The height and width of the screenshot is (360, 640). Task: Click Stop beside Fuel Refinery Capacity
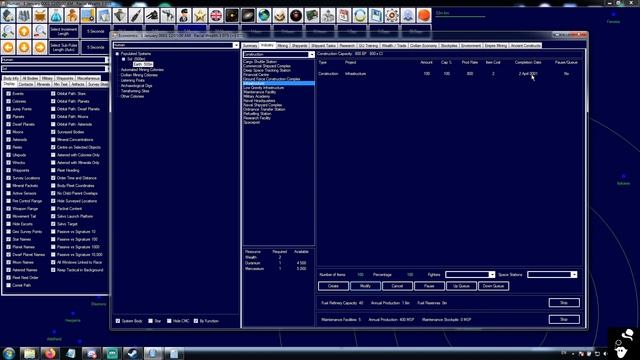pyautogui.click(x=564, y=303)
